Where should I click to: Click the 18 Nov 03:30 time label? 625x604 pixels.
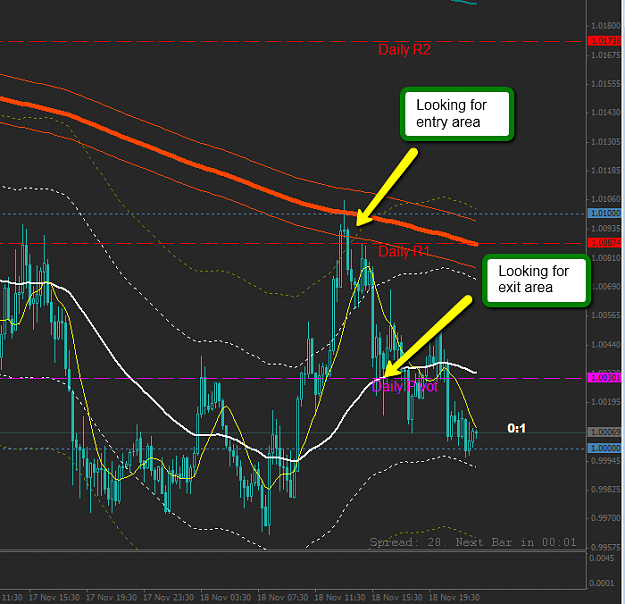(226, 598)
